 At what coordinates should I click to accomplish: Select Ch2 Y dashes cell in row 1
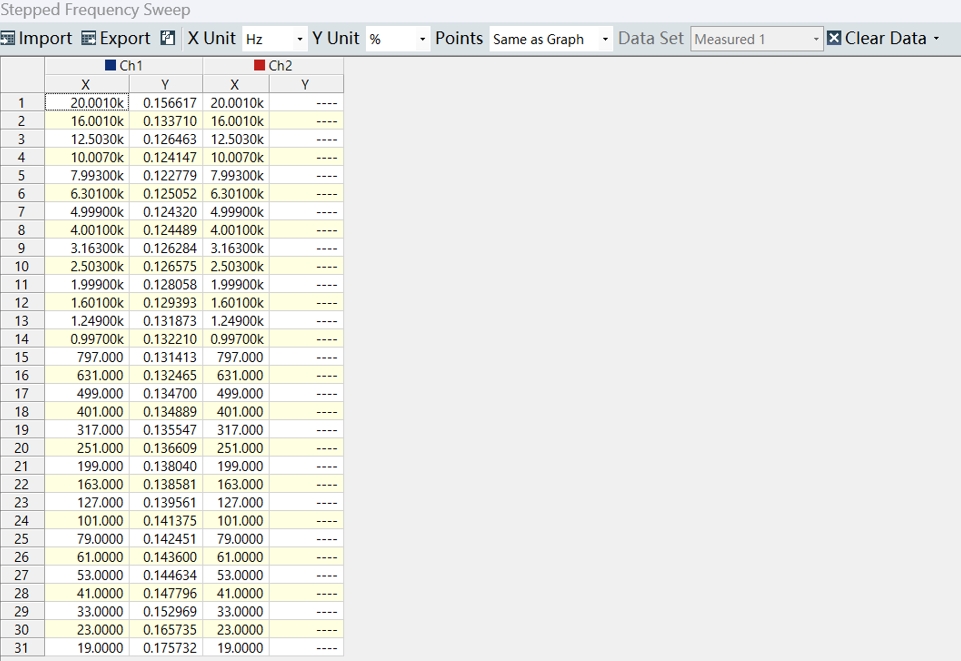pos(306,103)
